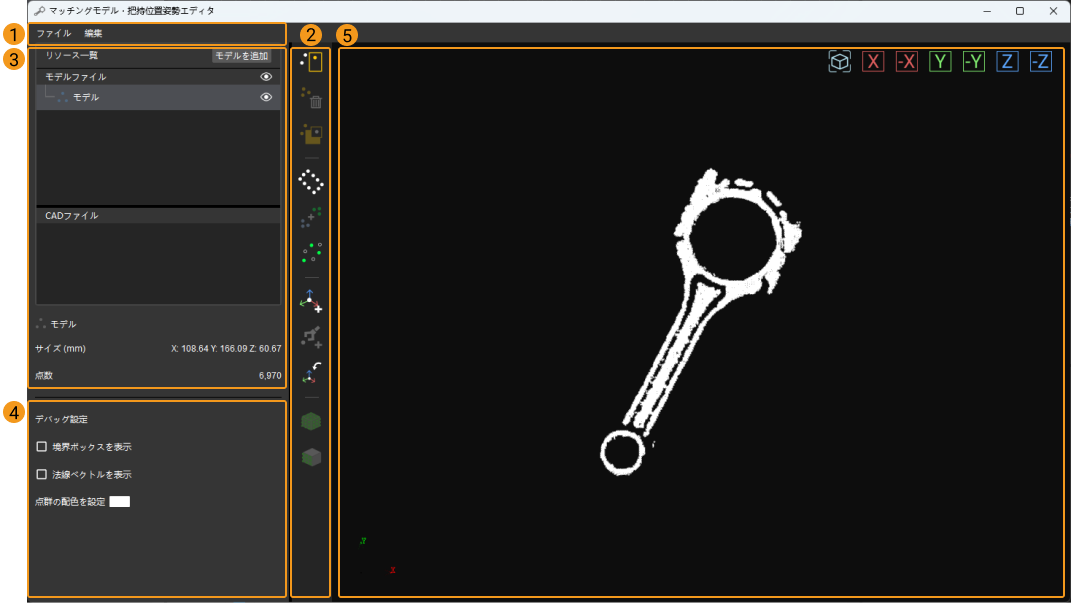Enable 境界ボックスを表示 checkbox
1074x603 pixels.
point(42,447)
